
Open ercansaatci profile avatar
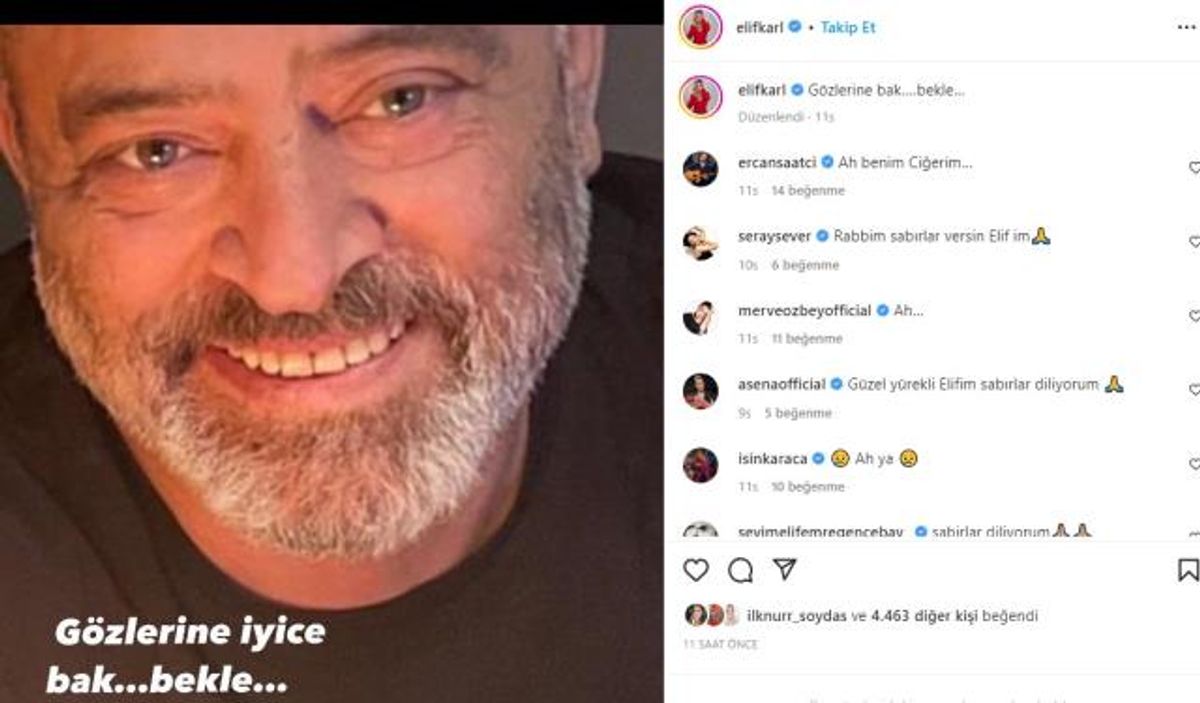tap(700, 169)
